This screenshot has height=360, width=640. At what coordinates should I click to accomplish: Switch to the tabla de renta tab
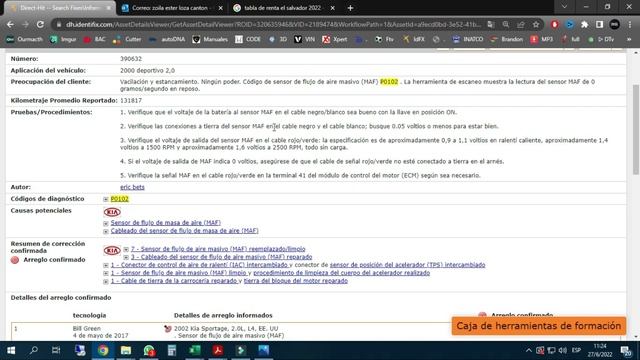point(282,8)
